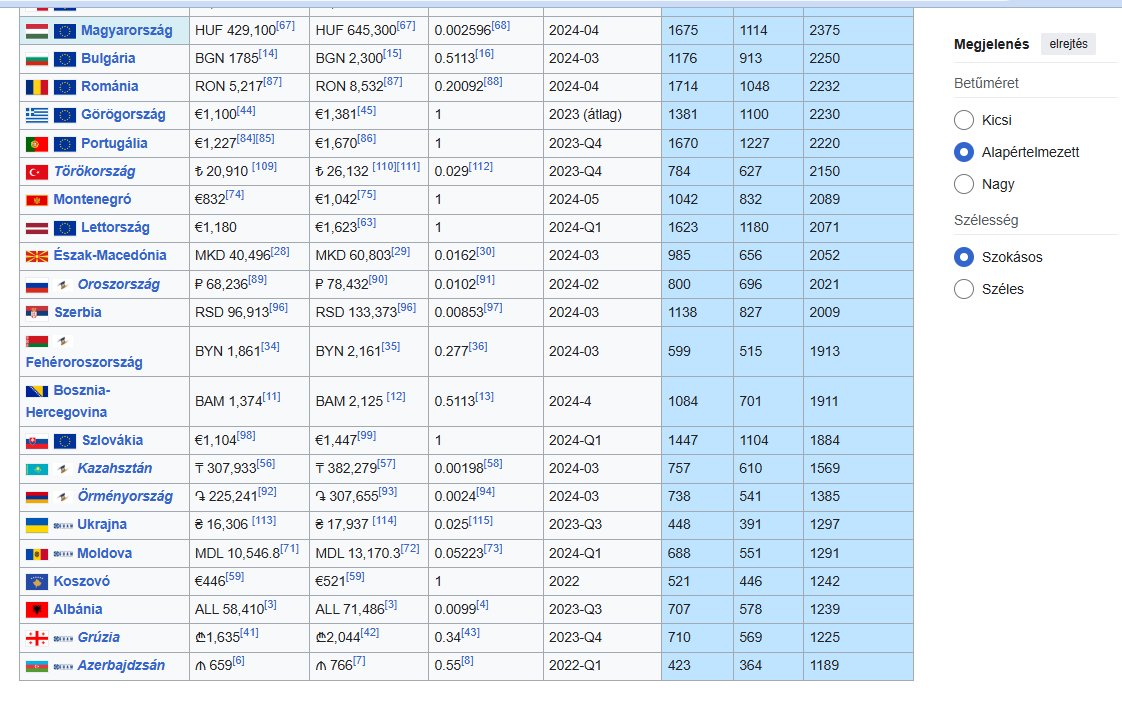Open reference 67 after HUF 429,100
The height and width of the screenshot is (701, 1122).
[x=286, y=26]
